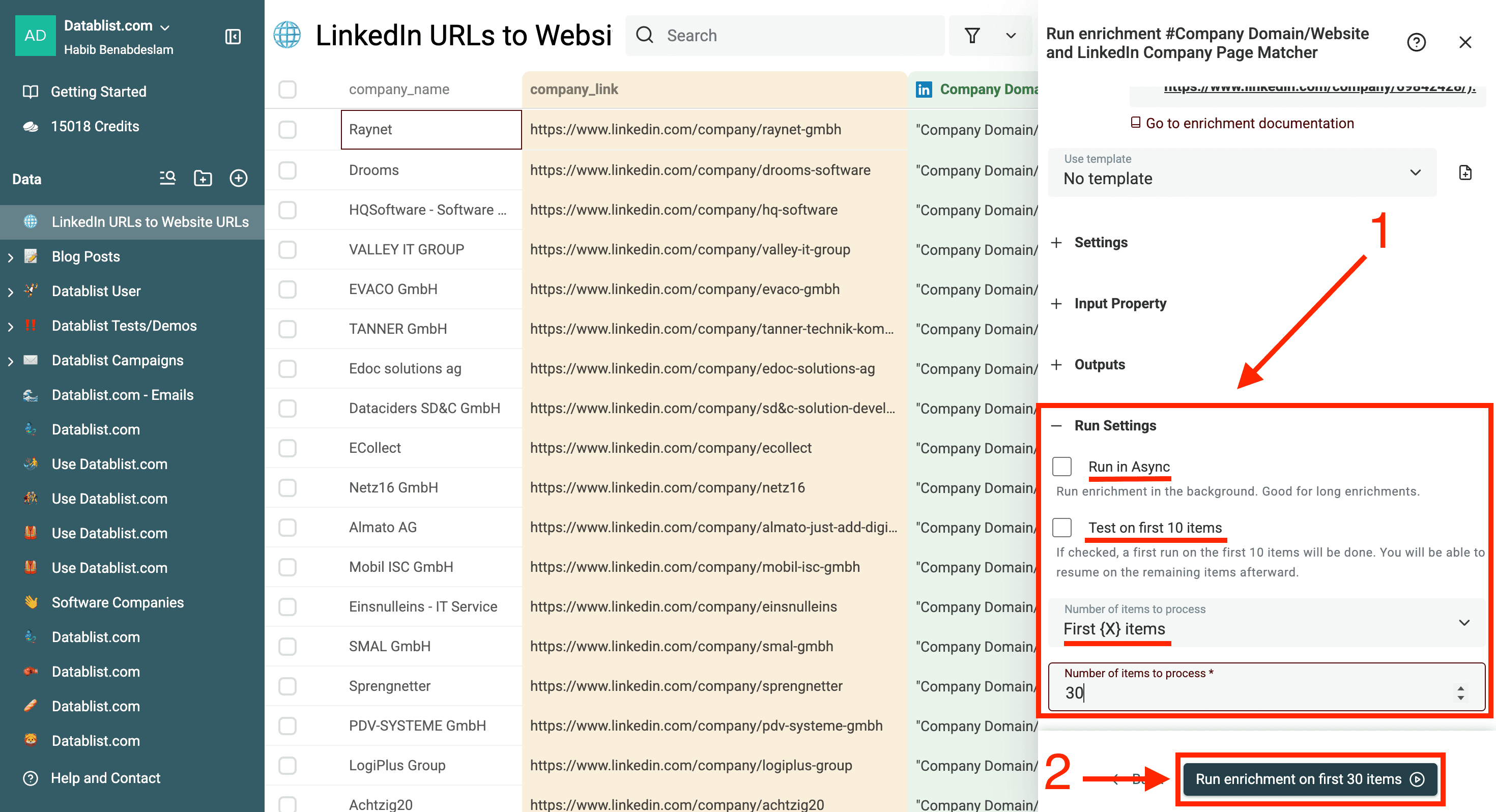The image size is (1496, 812).
Task: Select the Raynet row checkbox
Action: click(x=287, y=130)
